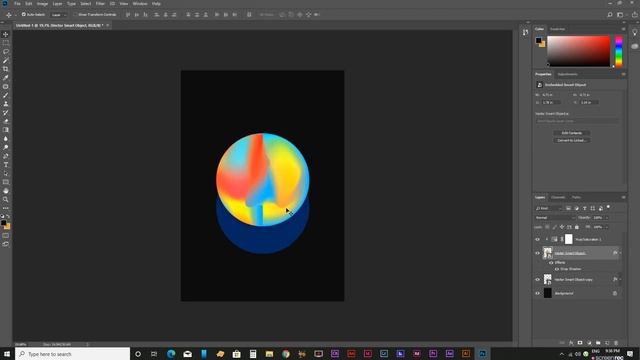This screenshot has height=360, width=640.
Task: Click the Windows taskbar search box
Action: click(73, 354)
